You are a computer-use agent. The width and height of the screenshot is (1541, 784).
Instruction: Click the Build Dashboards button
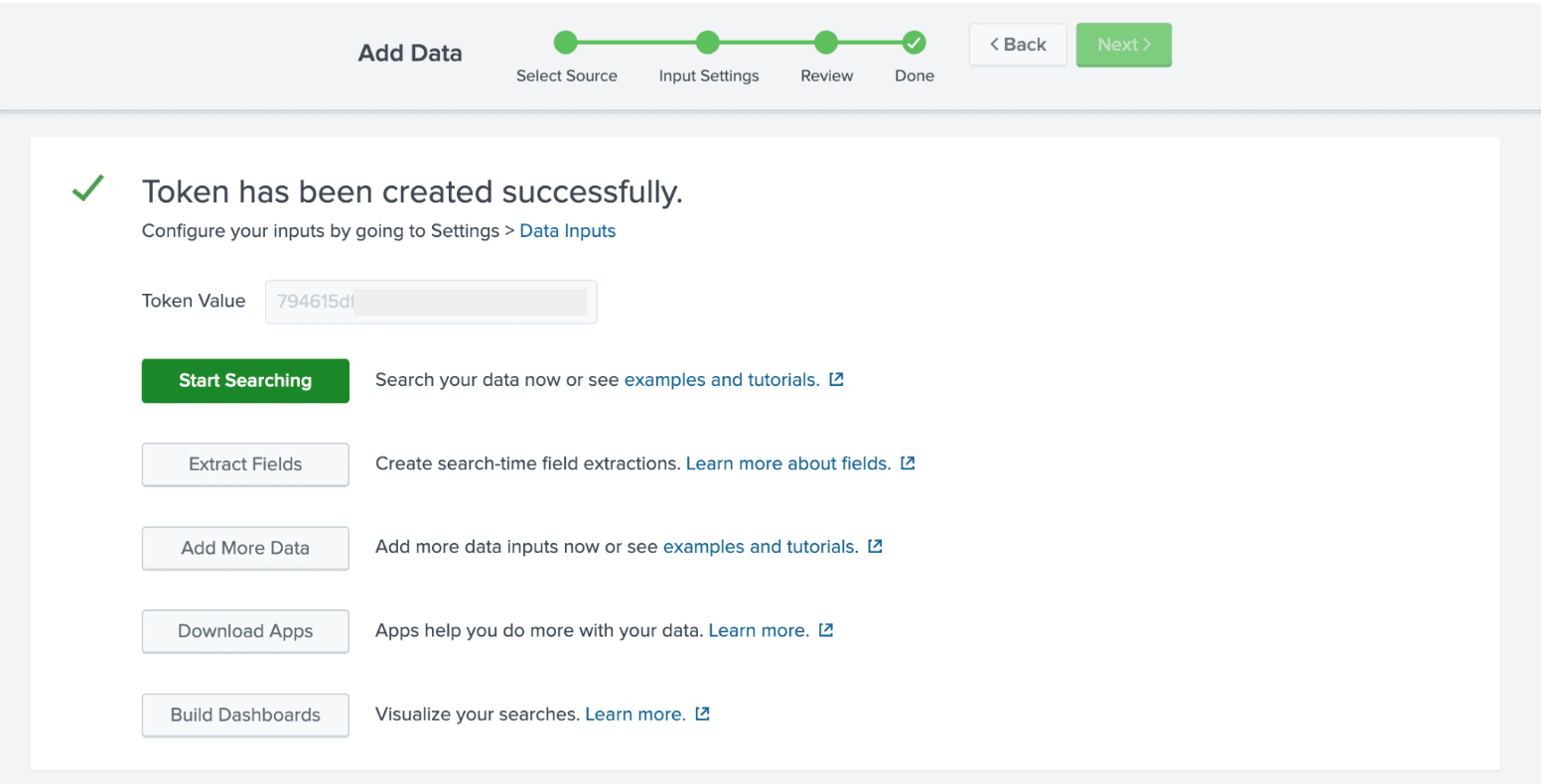(244, 715)
